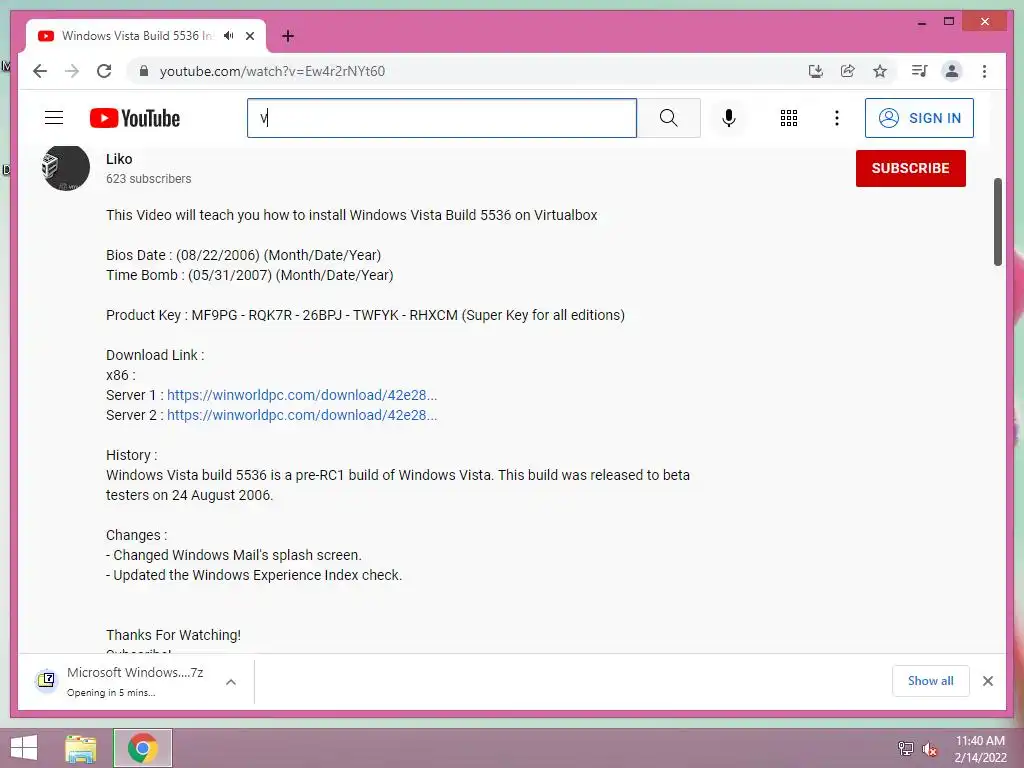
Task: Share this page using the share icon
Action: (x=848, y=71)
